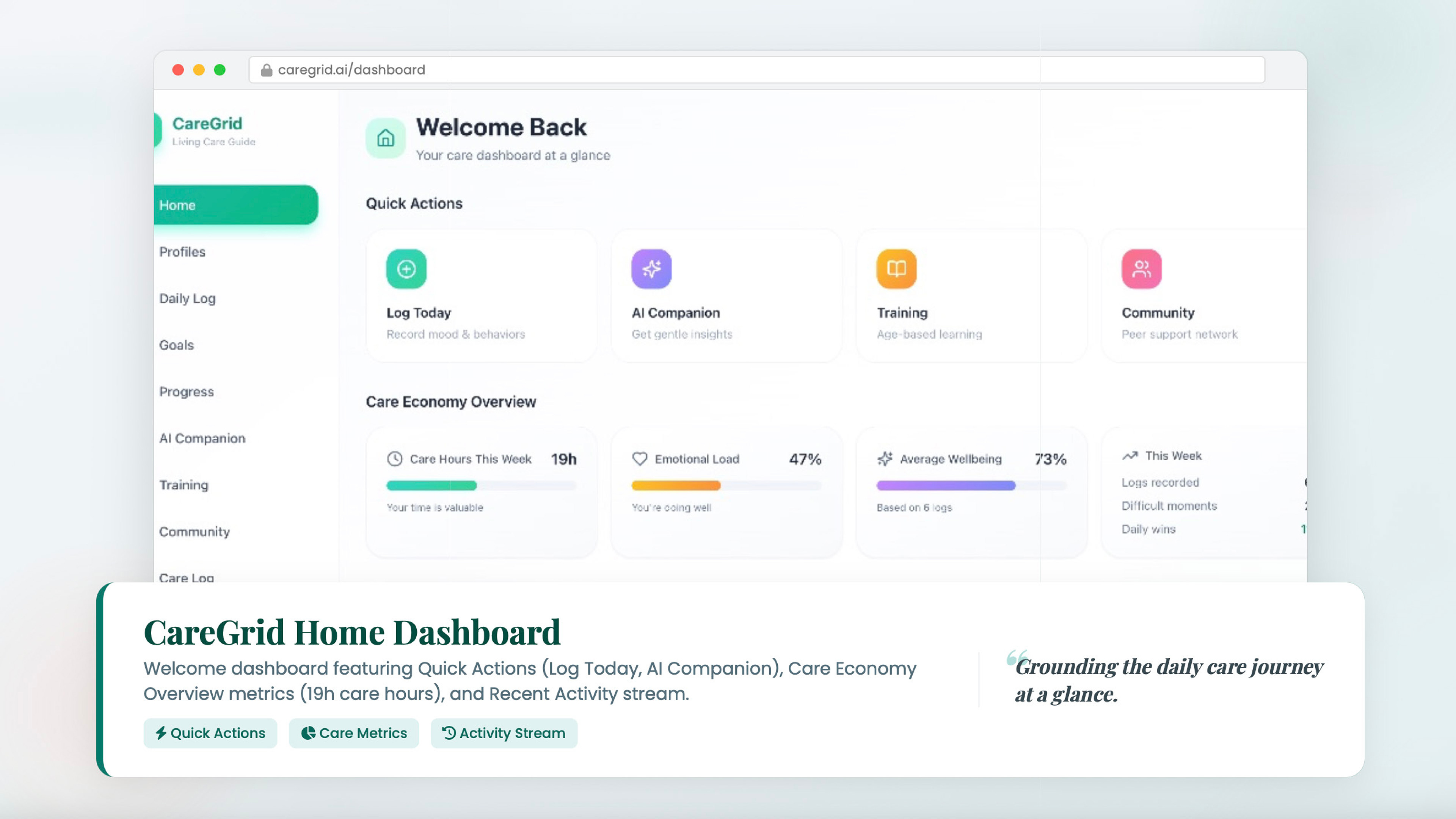Click the home icon beside Welcome Back

point(386,138)
